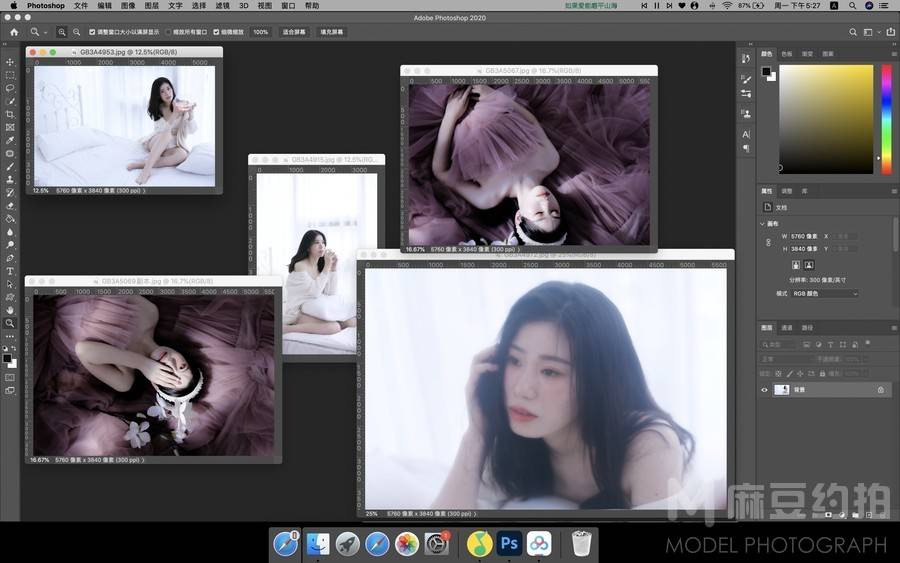Viewport: 900px width, 563px height.
Task: Select the Brush tool
Action: pyautogui.click(x=10, y=166)
